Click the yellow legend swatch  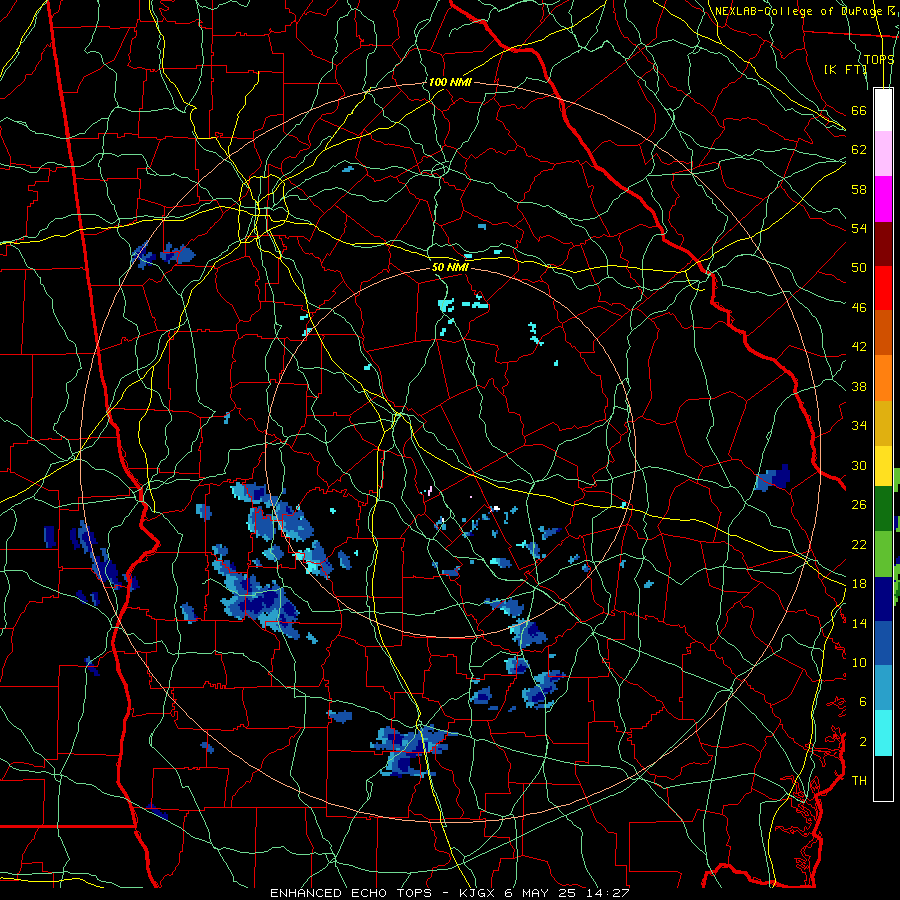coord(883,466)
